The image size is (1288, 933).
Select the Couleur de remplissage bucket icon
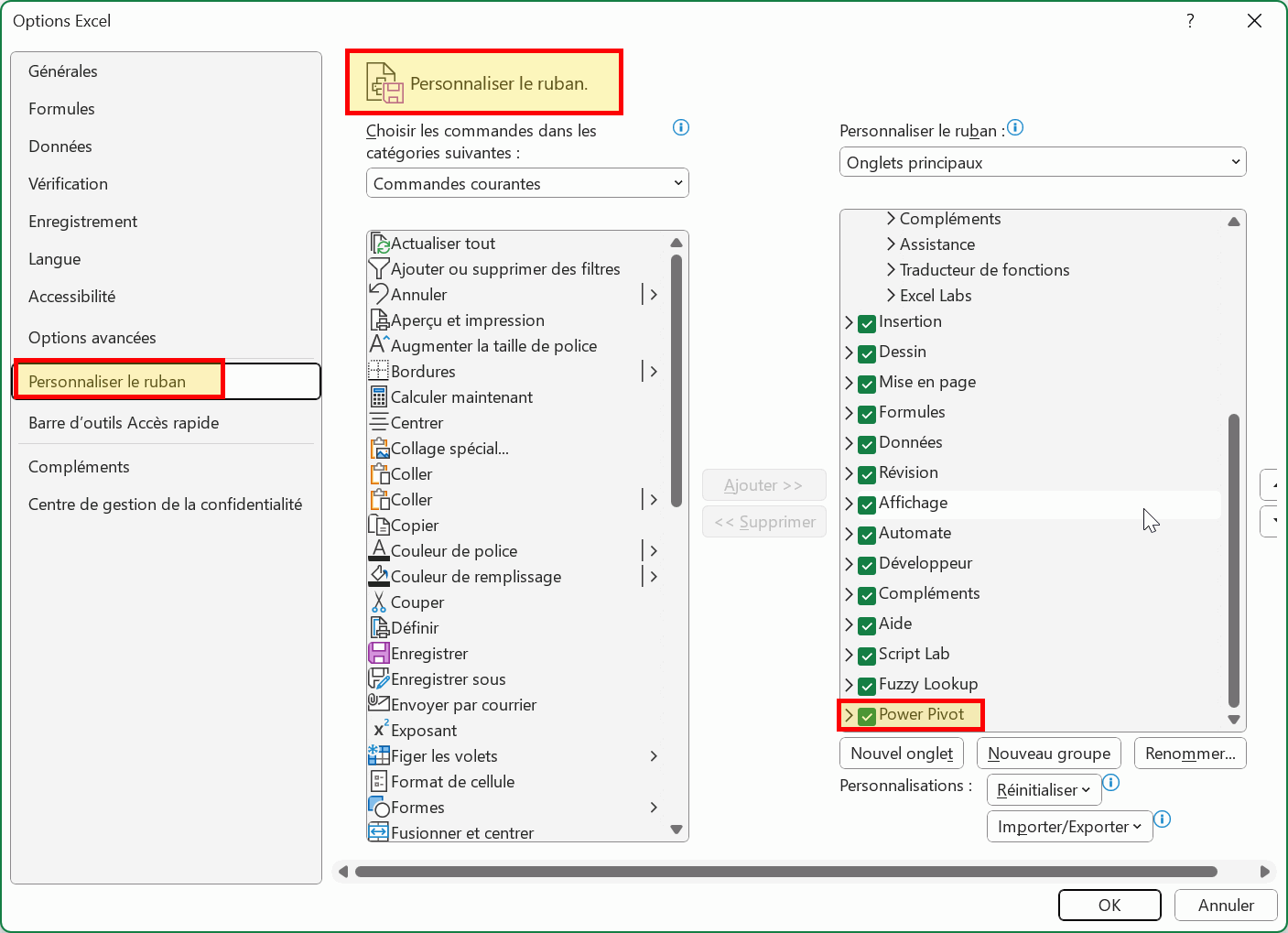[379, 577]
